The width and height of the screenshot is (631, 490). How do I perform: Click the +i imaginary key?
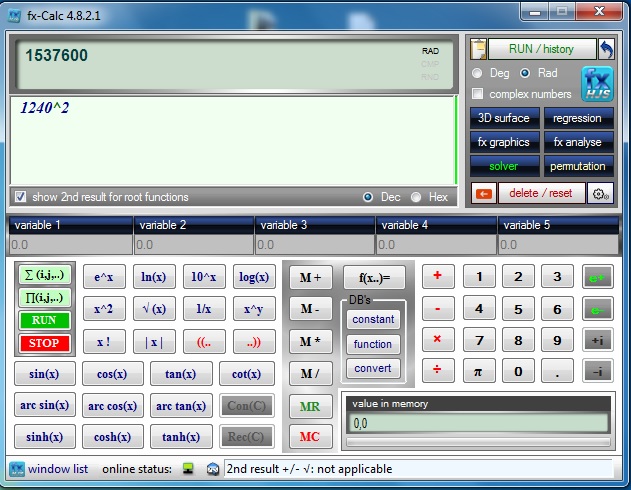click(598, 340)
